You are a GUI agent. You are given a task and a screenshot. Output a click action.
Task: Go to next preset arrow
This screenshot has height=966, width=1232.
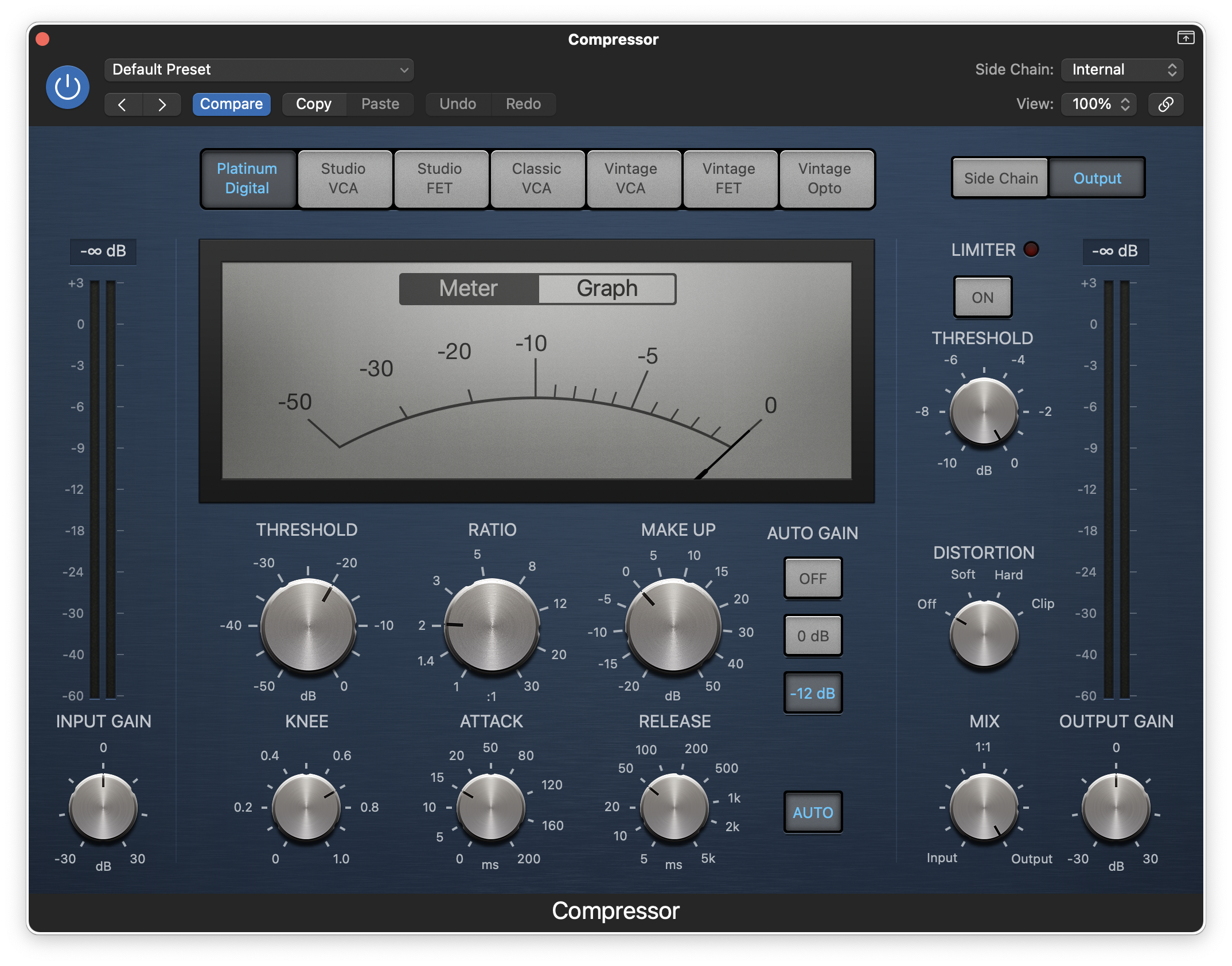[162, 104]
